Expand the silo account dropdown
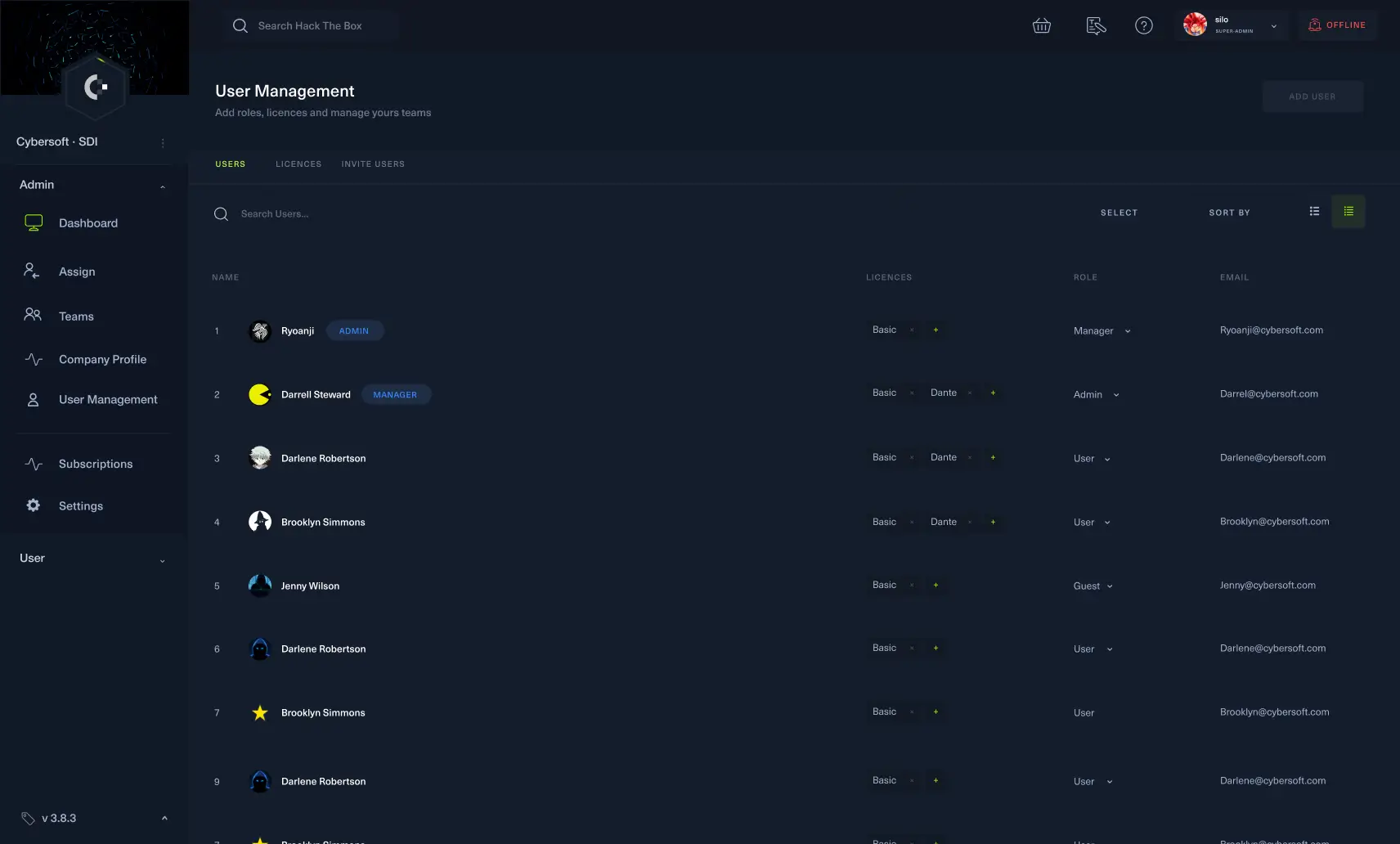Image resolution: width=1400 pixels, height=844 pixels. [x=1273, y=26]
